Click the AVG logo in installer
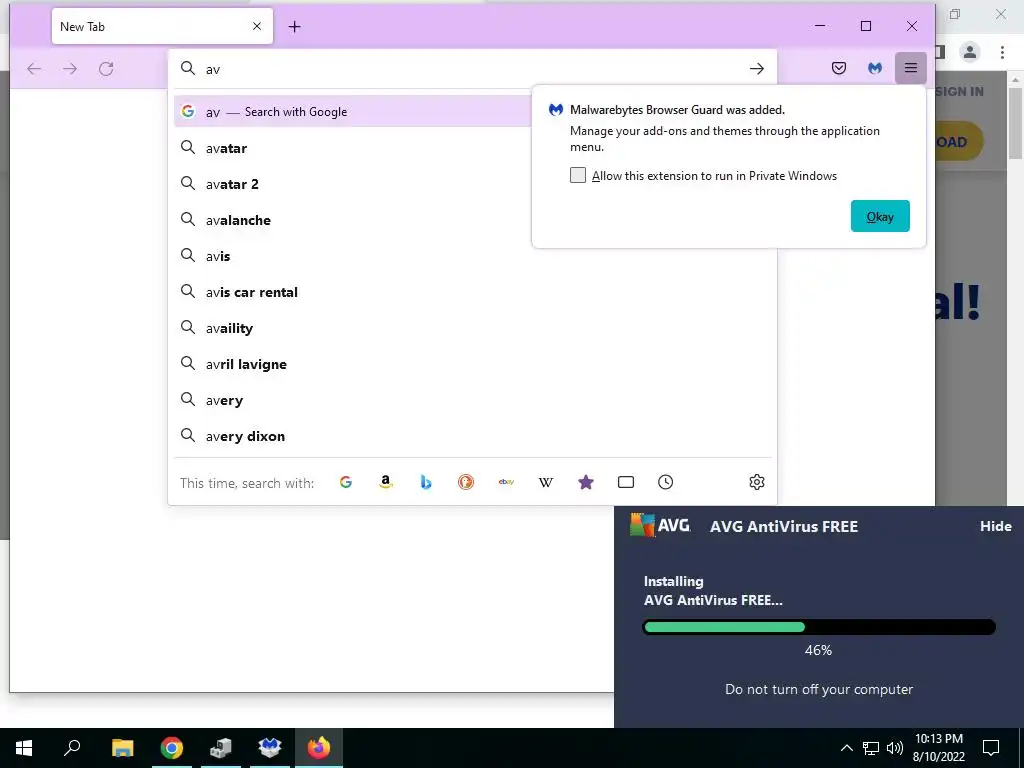The image size is (1024, 768). coord(660,525)
